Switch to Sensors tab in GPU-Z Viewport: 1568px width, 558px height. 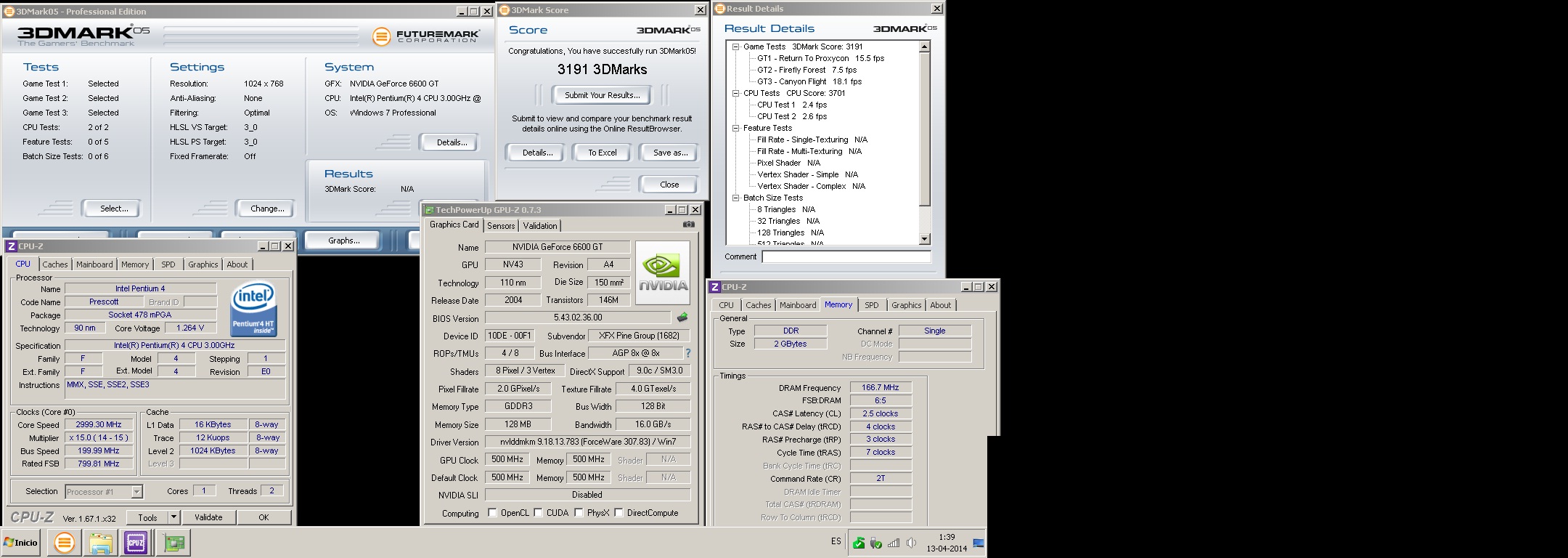501,226
